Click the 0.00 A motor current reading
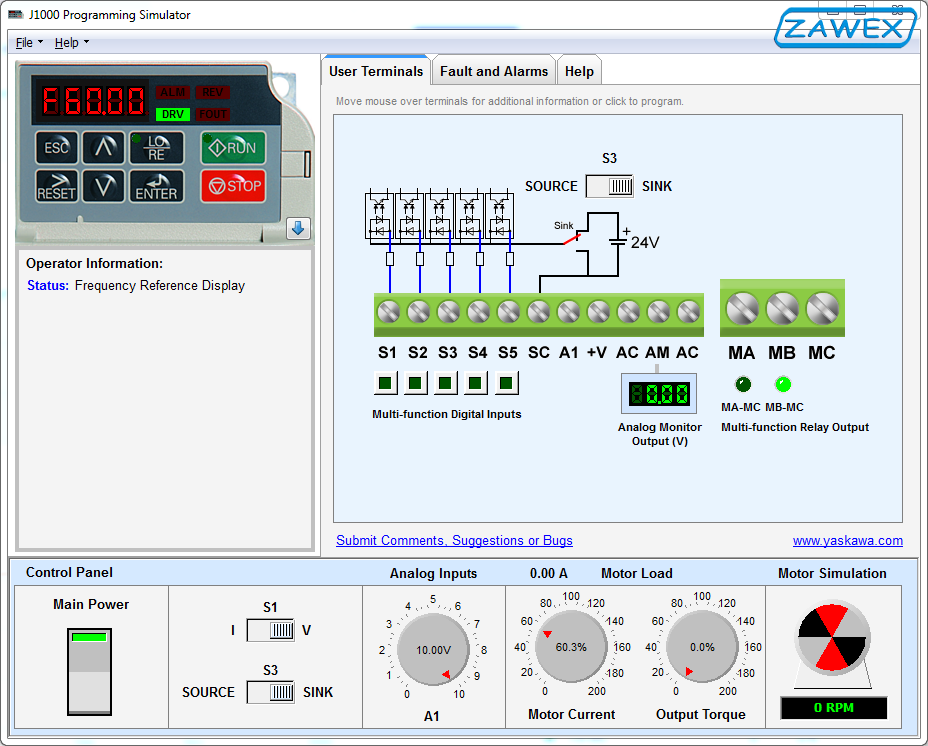The image size is (928, 746). 549,573
